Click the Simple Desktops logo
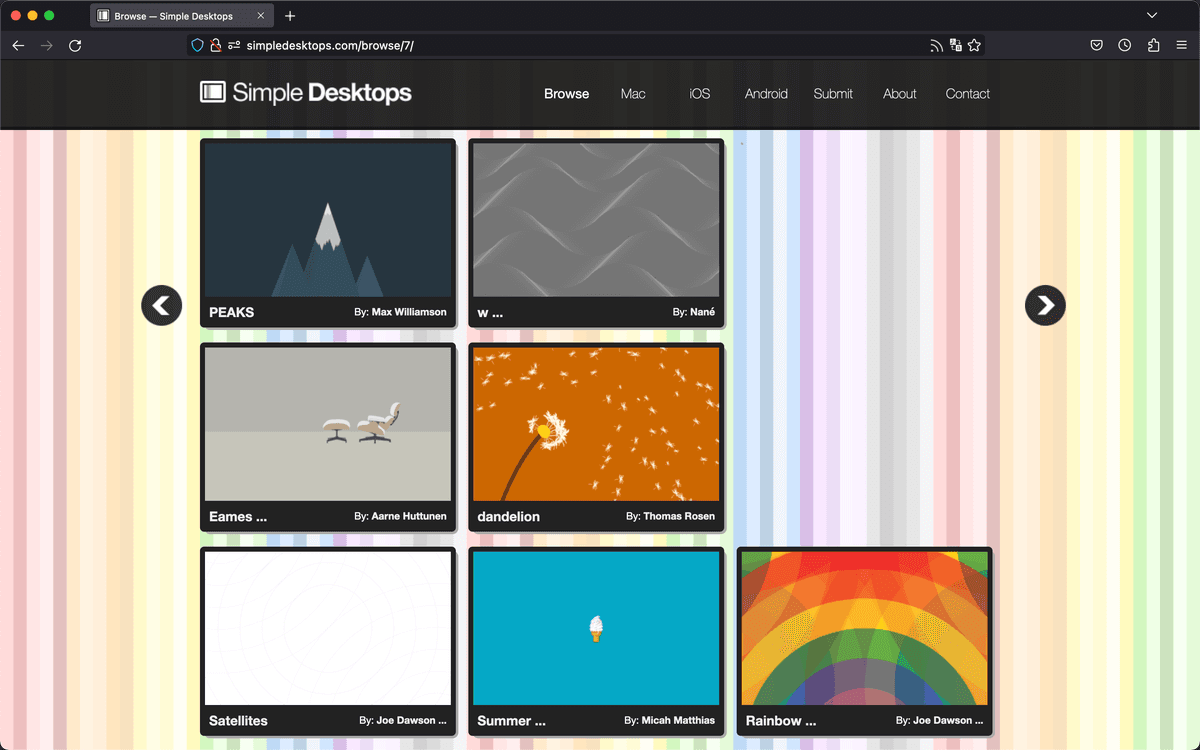The height and width of the screenshot is (750, 1200). (x=306, y=93)
